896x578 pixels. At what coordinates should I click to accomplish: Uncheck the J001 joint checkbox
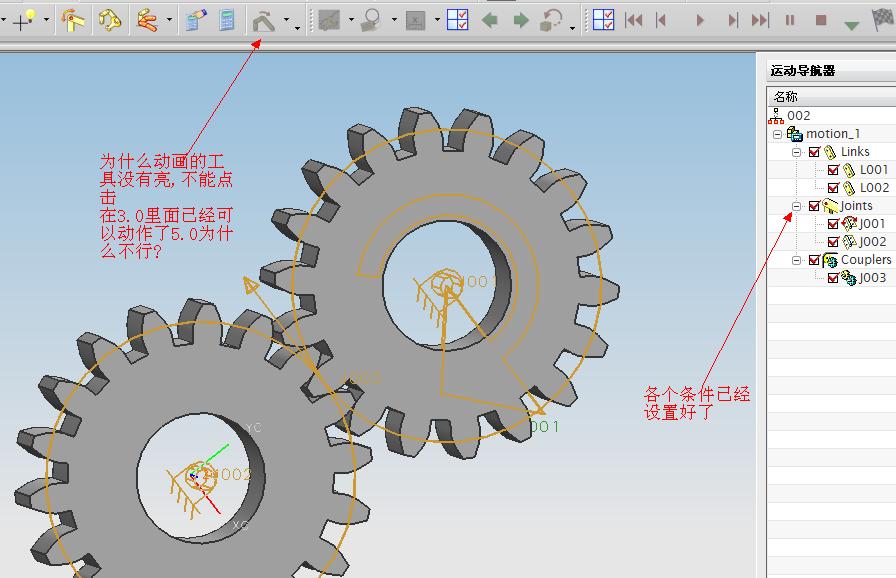pyautogui.click(x=833, y=224)
